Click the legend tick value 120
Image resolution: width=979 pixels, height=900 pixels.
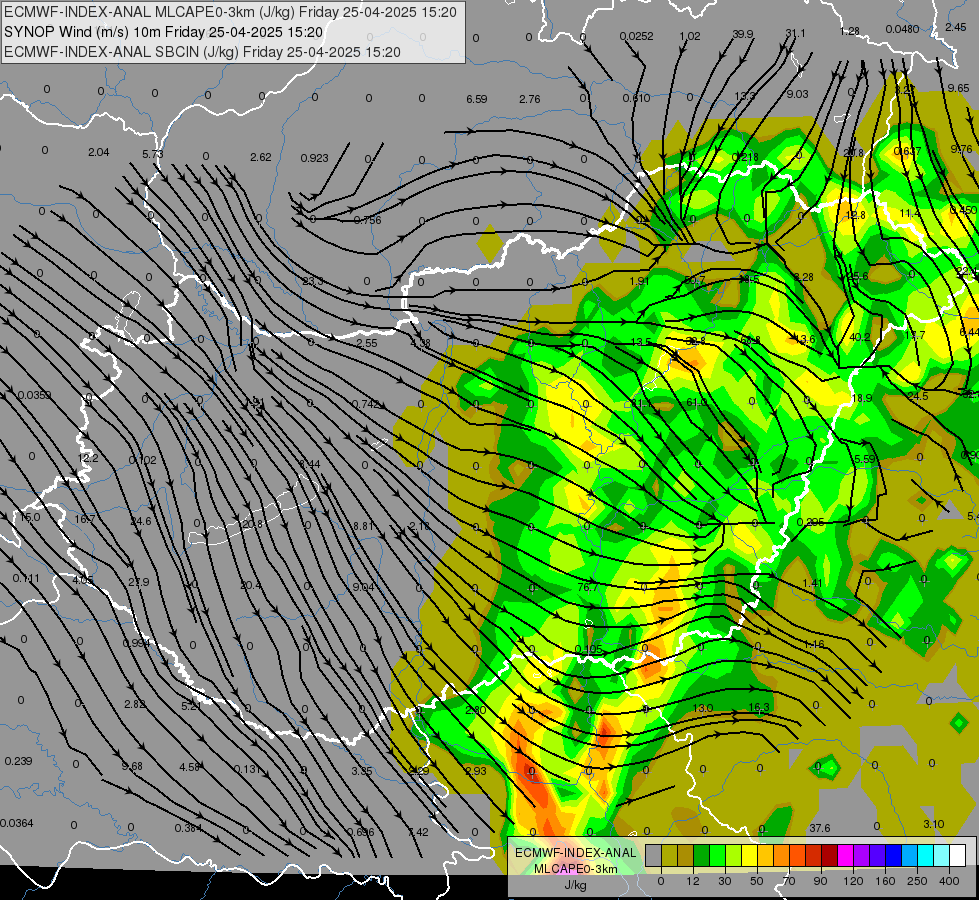click(x=853, y=881)
